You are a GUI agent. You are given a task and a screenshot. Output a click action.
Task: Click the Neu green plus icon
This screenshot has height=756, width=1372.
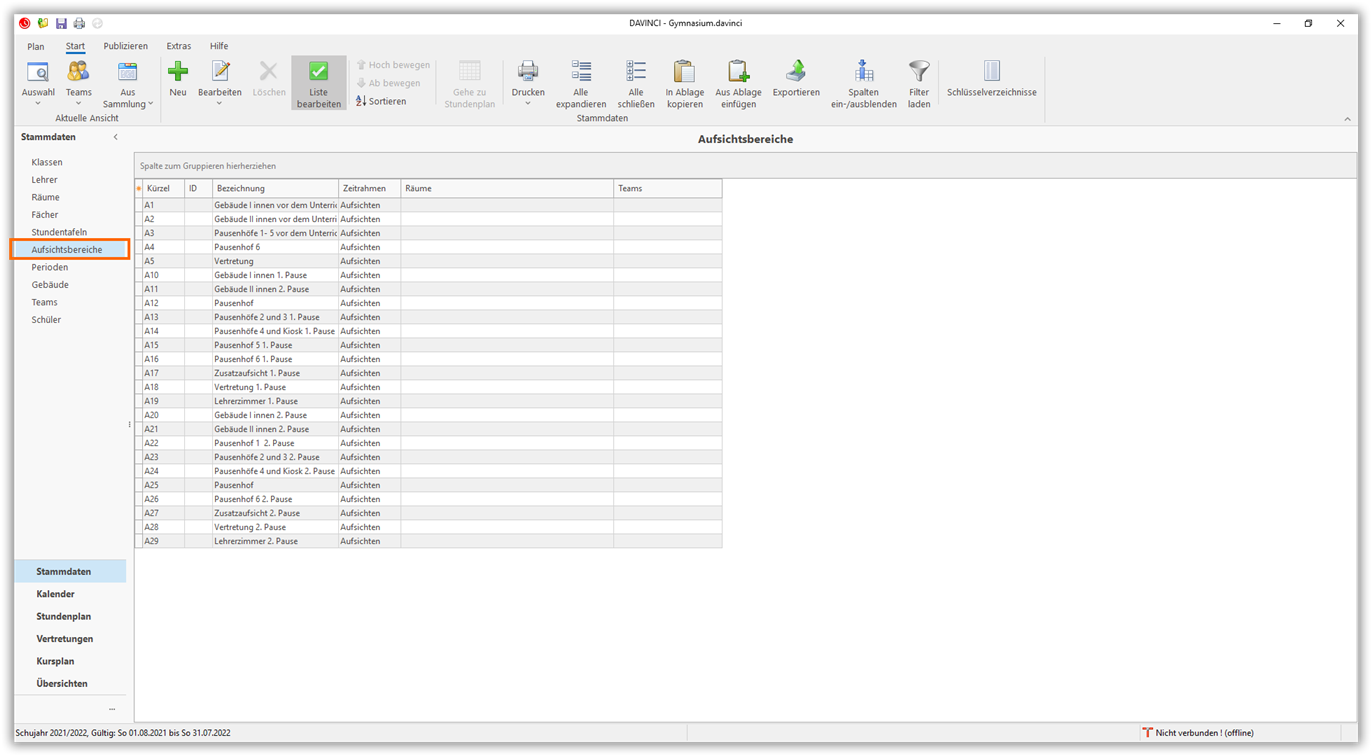pos(178,72)
